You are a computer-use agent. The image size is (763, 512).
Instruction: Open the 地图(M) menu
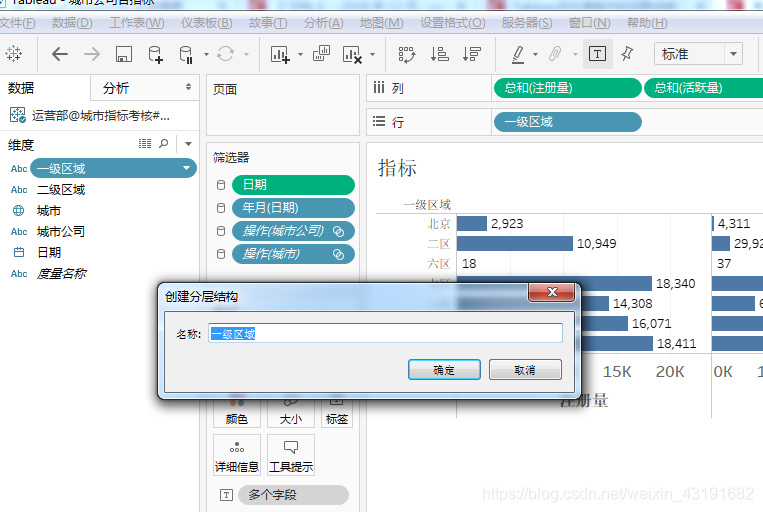click(382, 23)
